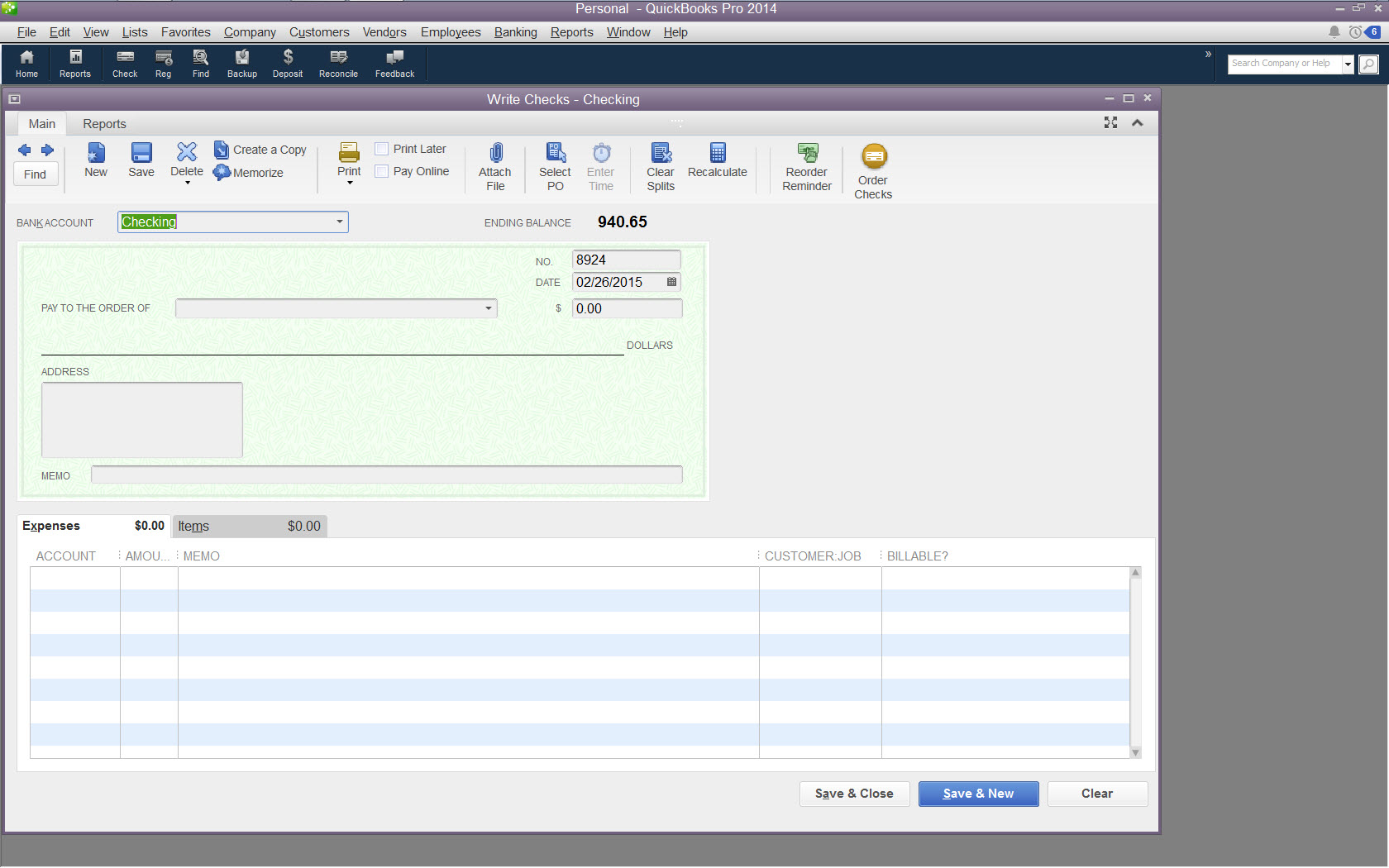Open the Pay to the Order Of dropdown

click(x=488, y=308)
